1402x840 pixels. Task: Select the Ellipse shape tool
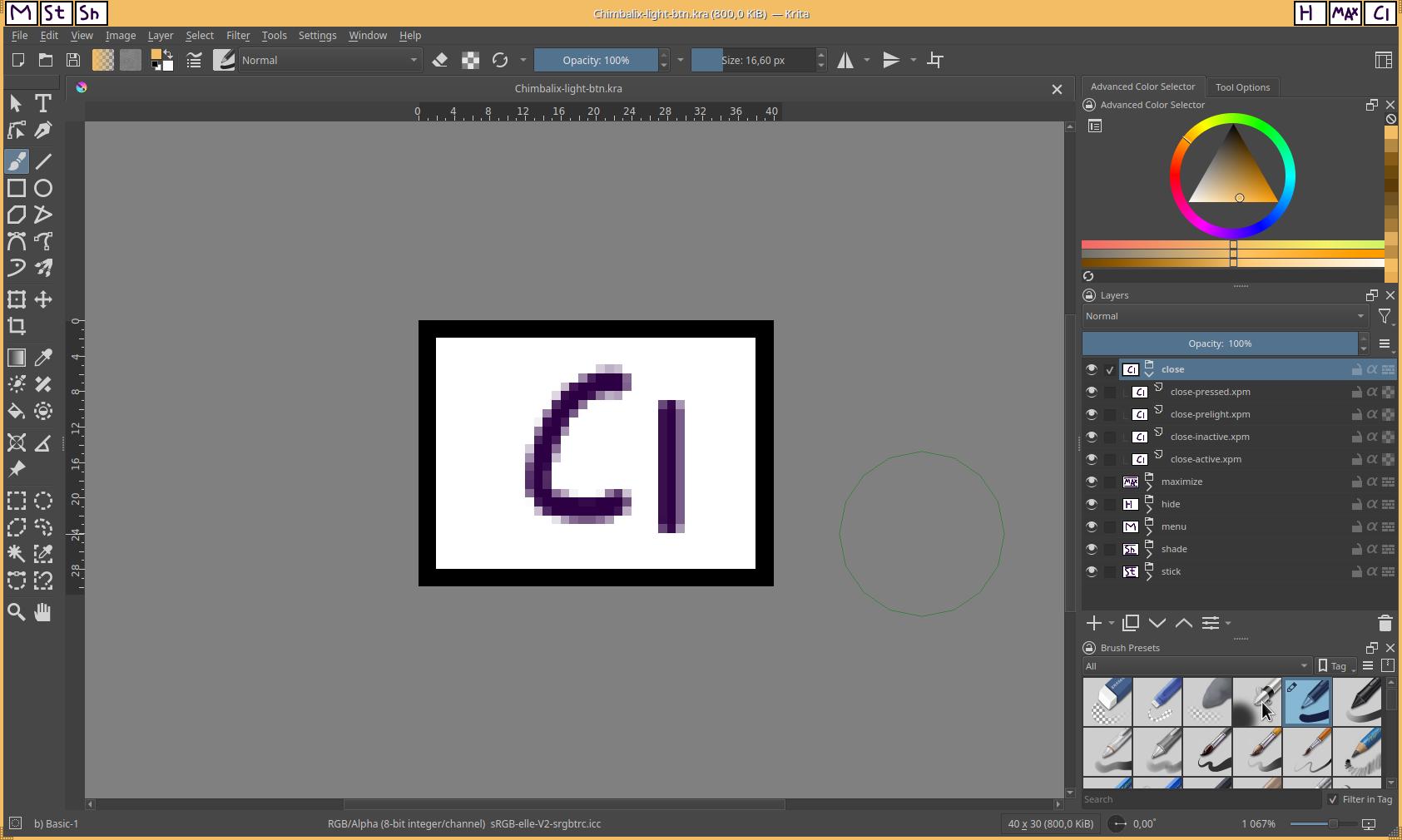pos(43,189)
